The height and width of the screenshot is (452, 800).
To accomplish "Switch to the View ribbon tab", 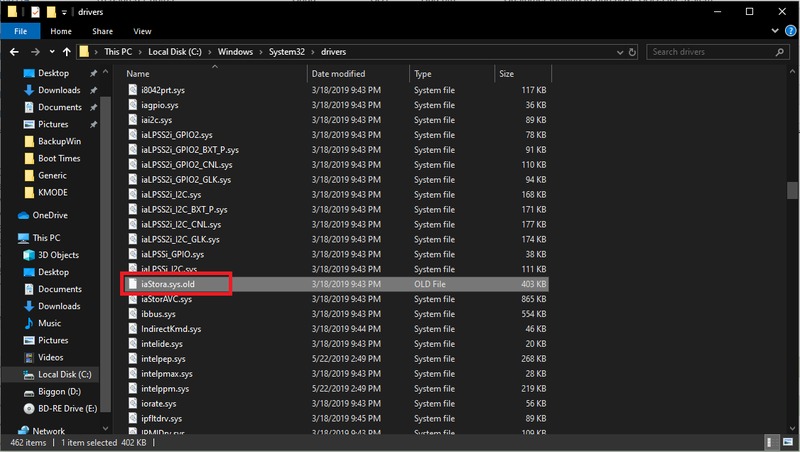I will (x=142, y=31).
